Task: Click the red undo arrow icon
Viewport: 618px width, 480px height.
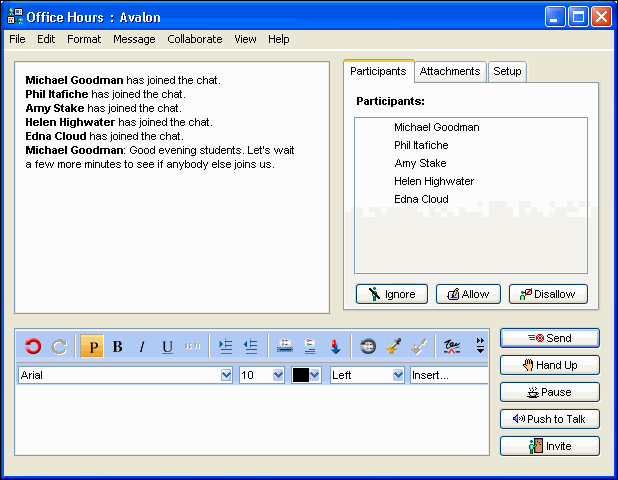Action: (33, 347)
